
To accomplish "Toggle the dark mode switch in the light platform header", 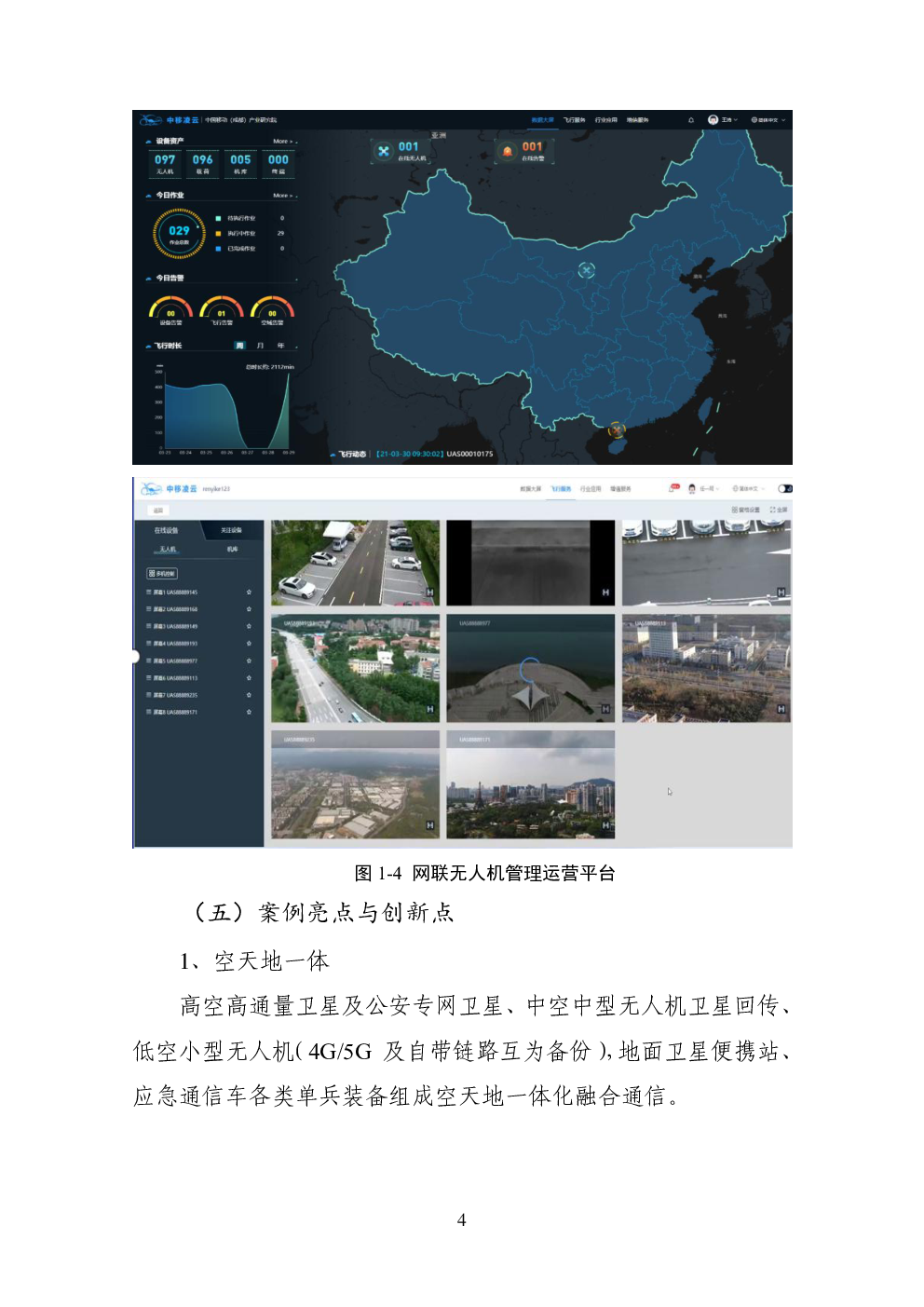I will tap(785, 488).
